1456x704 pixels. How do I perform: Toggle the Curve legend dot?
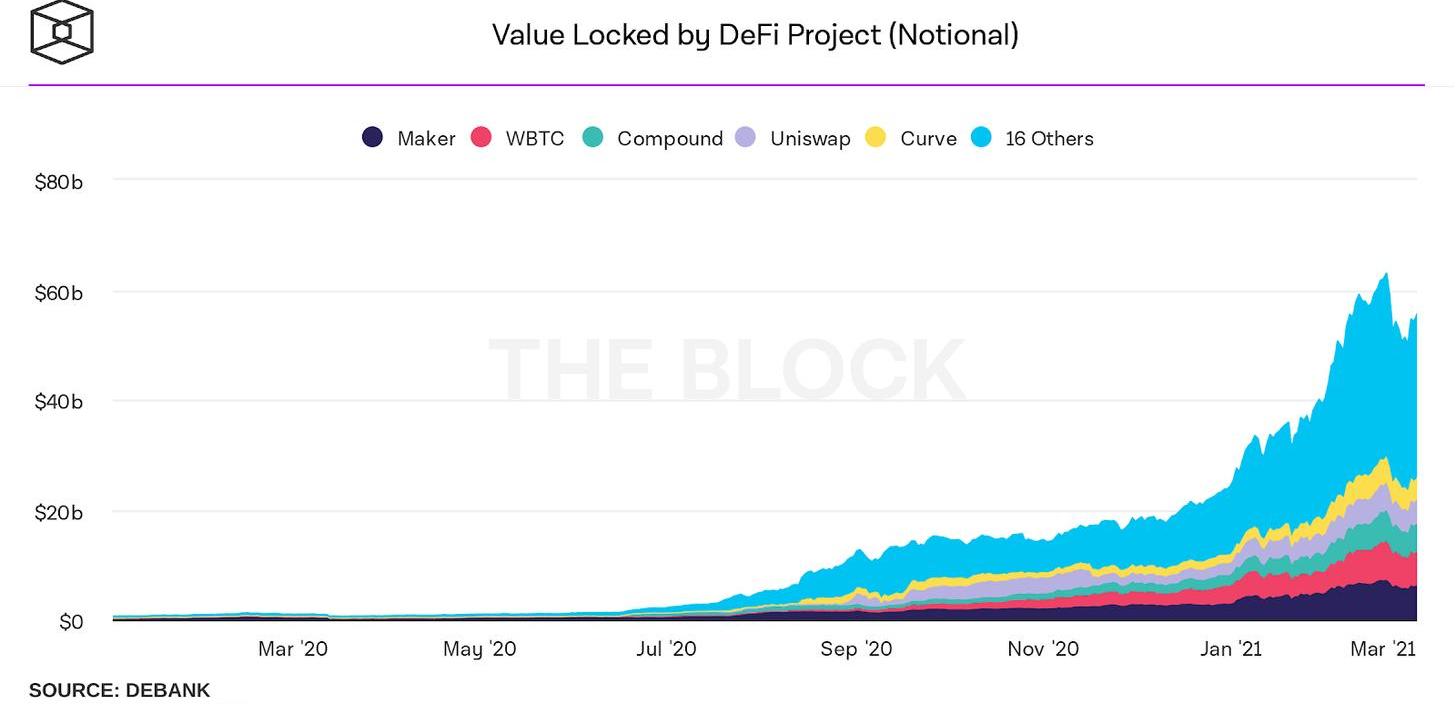pos(876,138)
